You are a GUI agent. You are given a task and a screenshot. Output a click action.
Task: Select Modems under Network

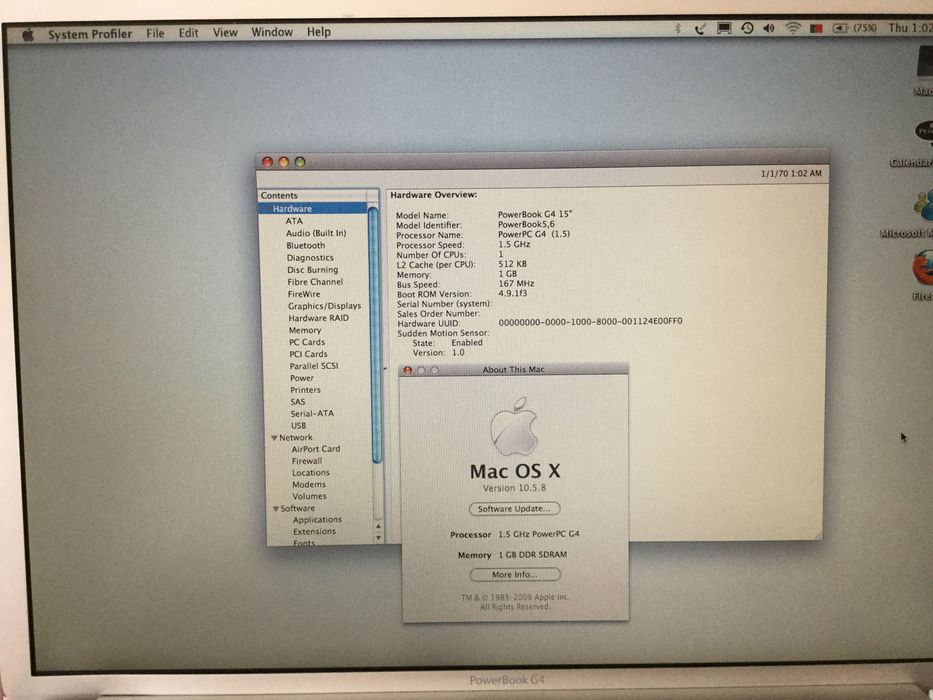(x=309, y=485)
